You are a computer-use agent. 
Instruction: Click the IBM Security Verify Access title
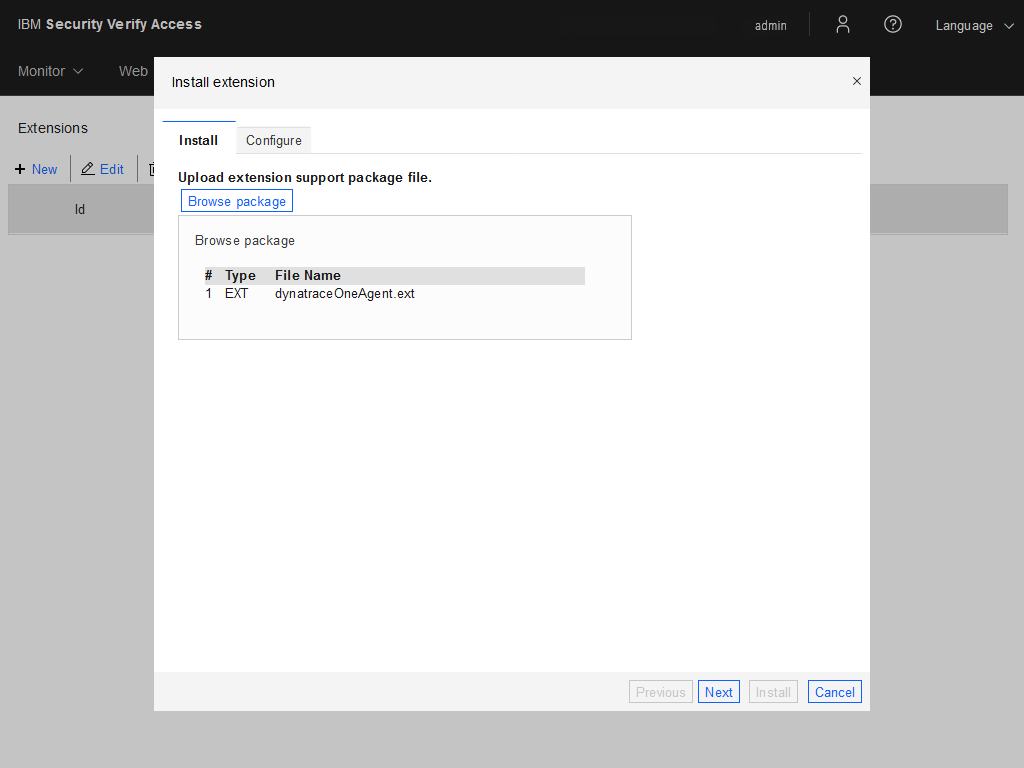point(110,24)
